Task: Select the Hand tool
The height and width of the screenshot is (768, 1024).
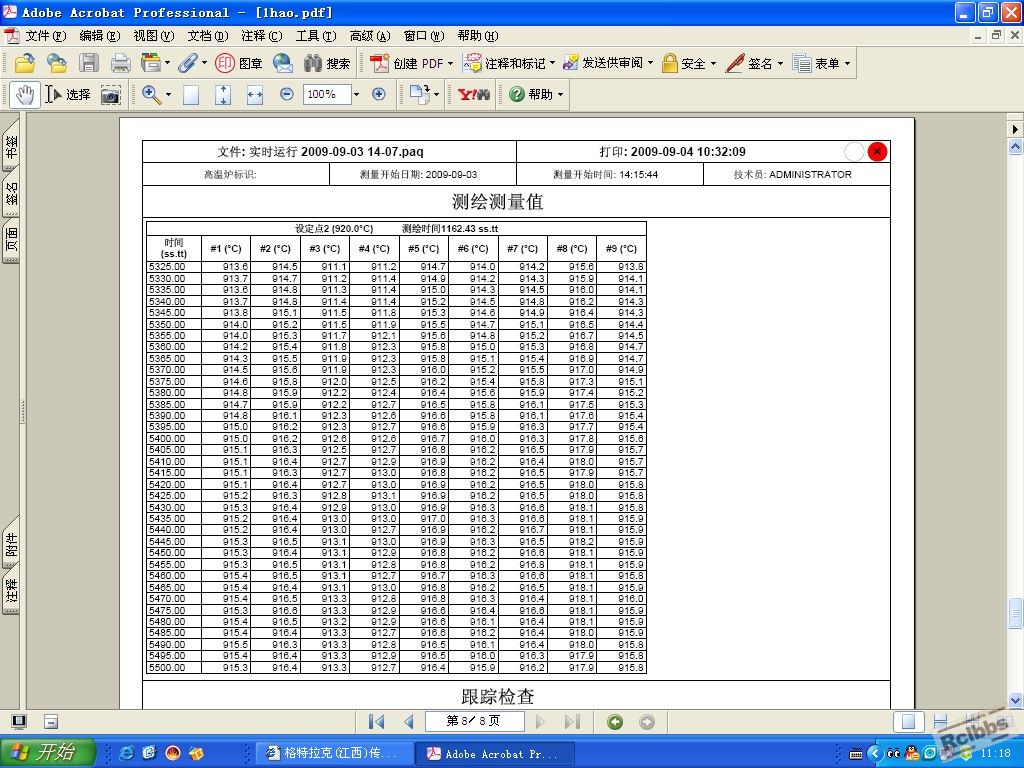Action: [x=25, y=95]
